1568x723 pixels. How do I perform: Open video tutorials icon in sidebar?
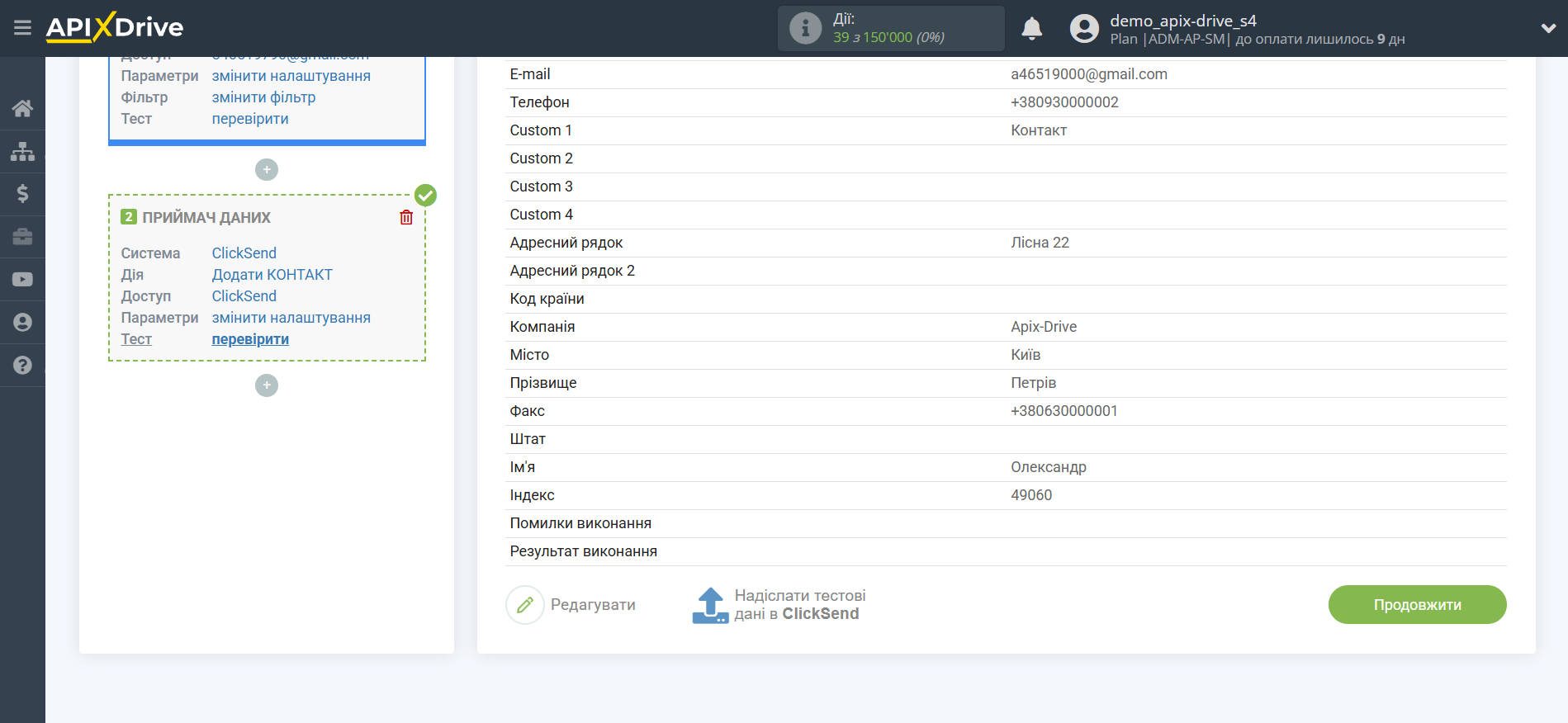pos(22,280)
